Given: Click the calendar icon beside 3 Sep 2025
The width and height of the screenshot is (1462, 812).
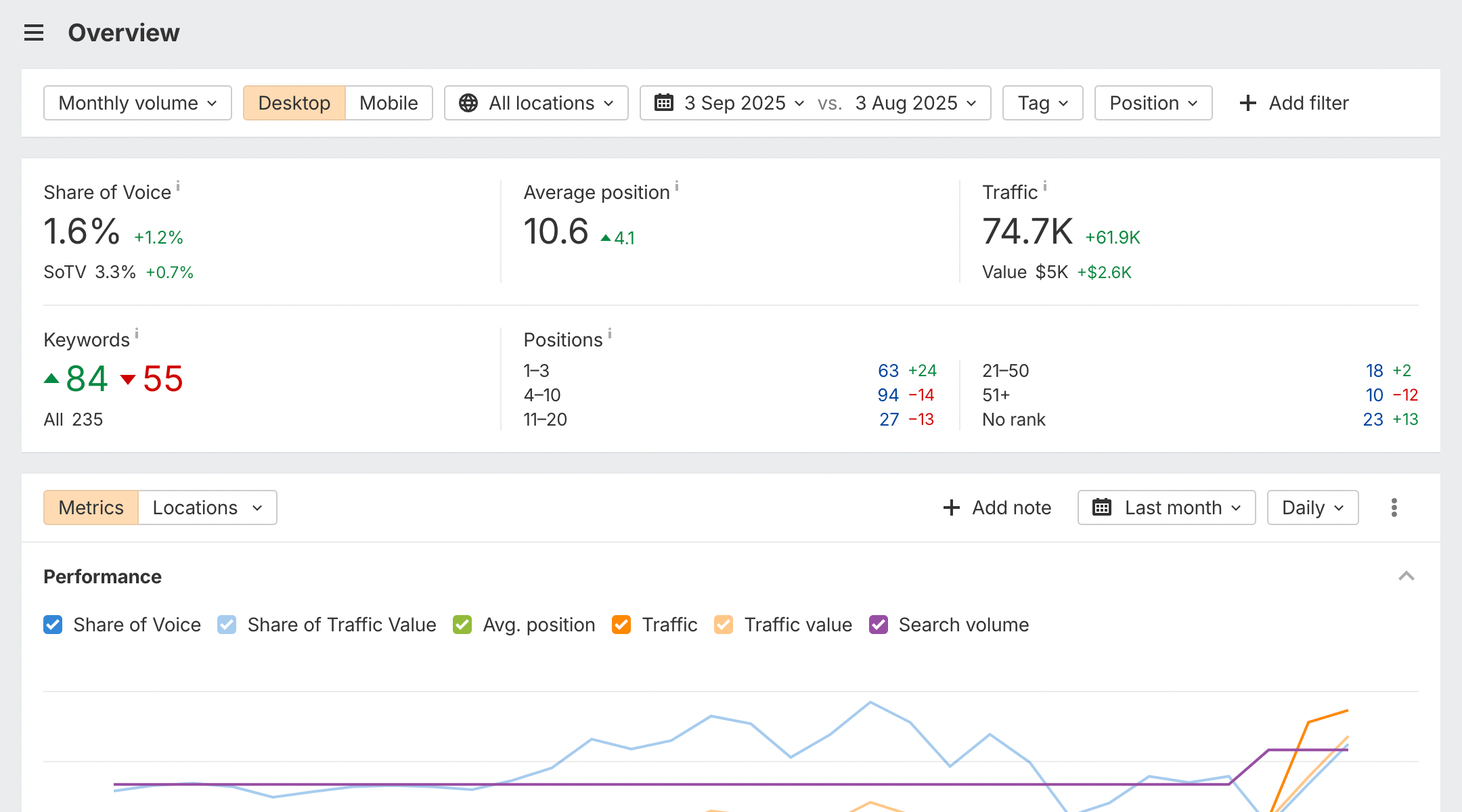Looking at the screenshot, I should 664,103.
